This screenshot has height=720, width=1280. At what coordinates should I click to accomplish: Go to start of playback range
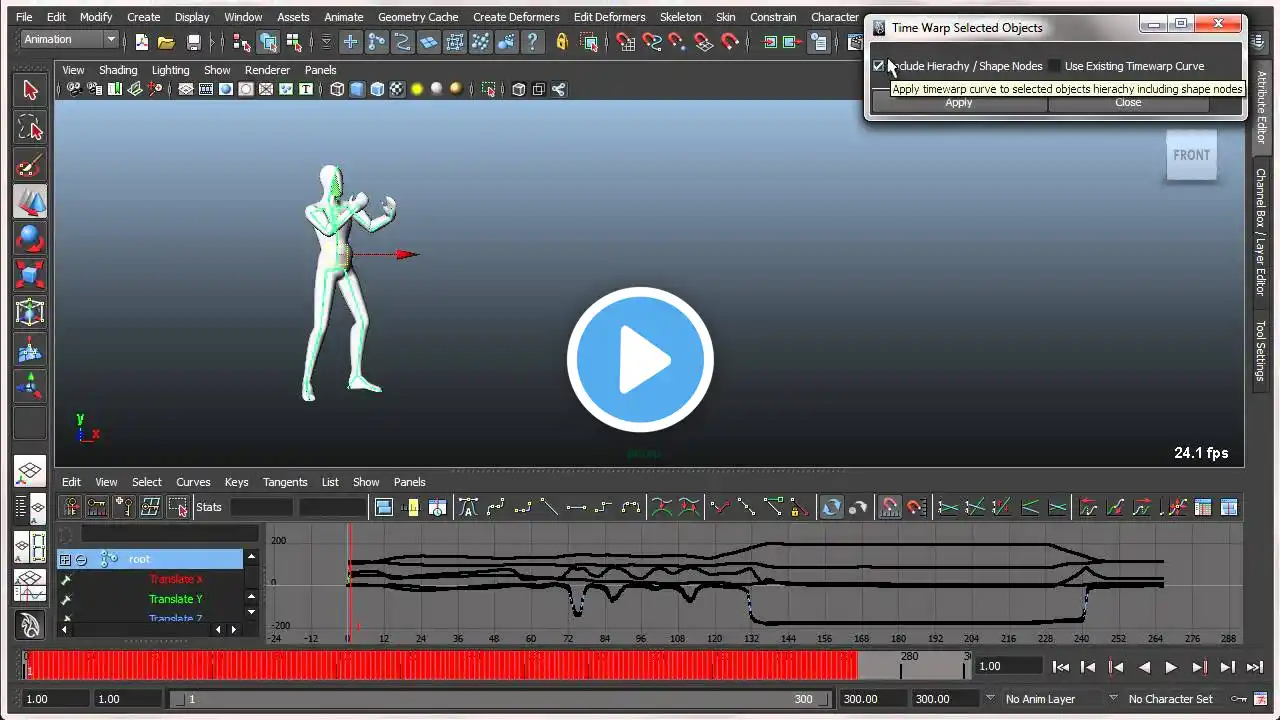coord(1061,667)
